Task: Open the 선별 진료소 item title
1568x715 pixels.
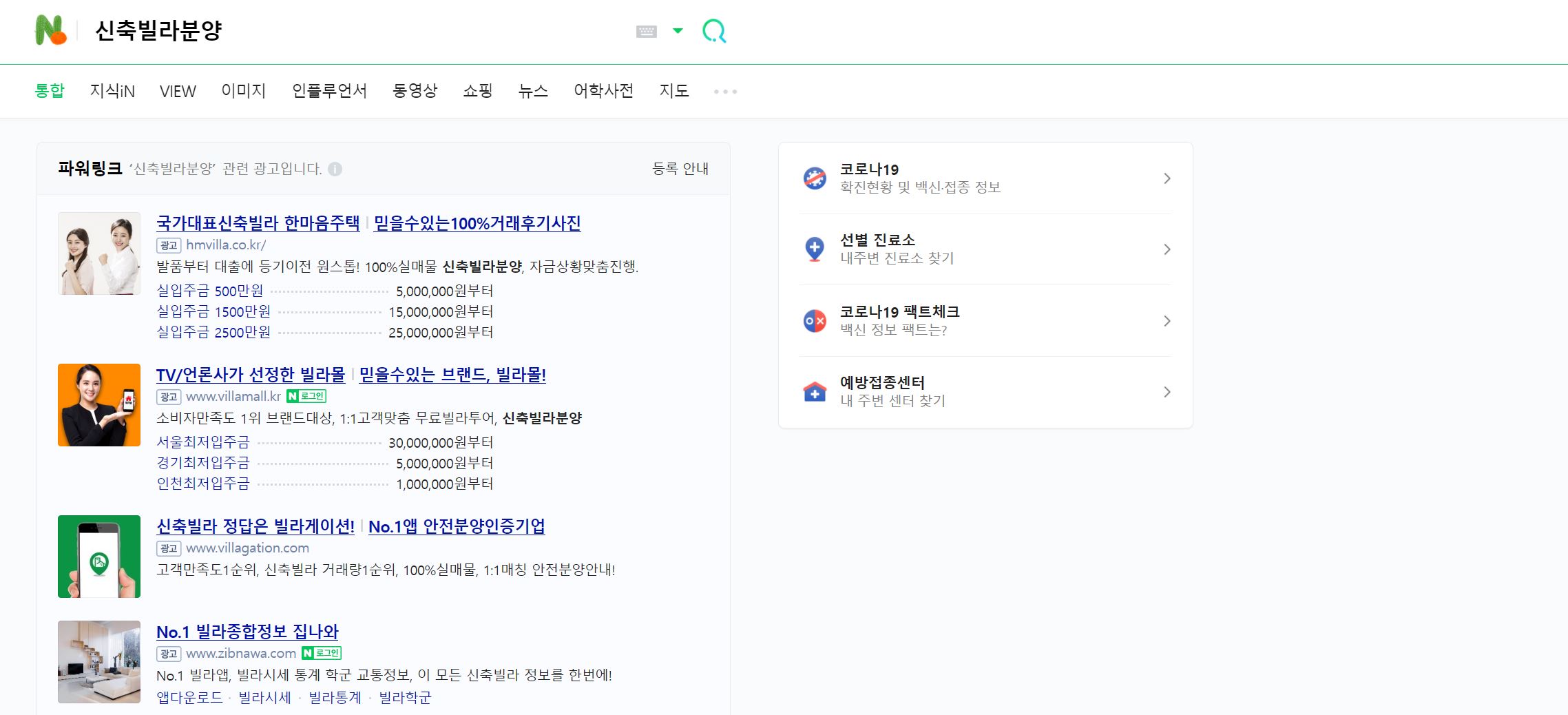Action: 877,240
